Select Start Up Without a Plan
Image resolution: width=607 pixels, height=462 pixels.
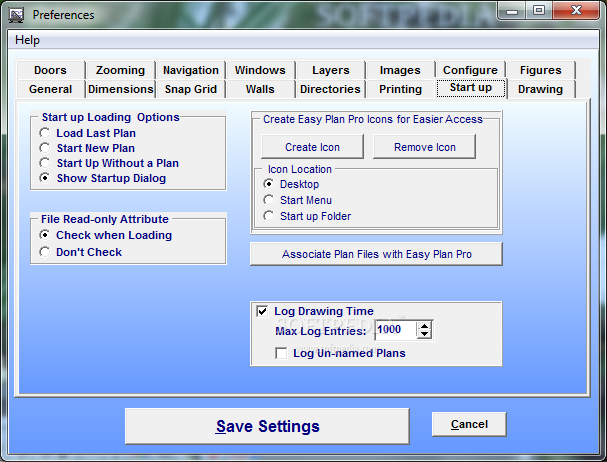pos(109,163)
